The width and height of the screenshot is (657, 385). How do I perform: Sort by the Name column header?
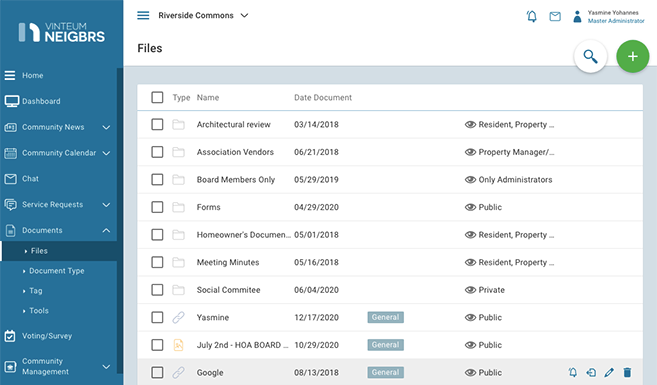[208, 98]
